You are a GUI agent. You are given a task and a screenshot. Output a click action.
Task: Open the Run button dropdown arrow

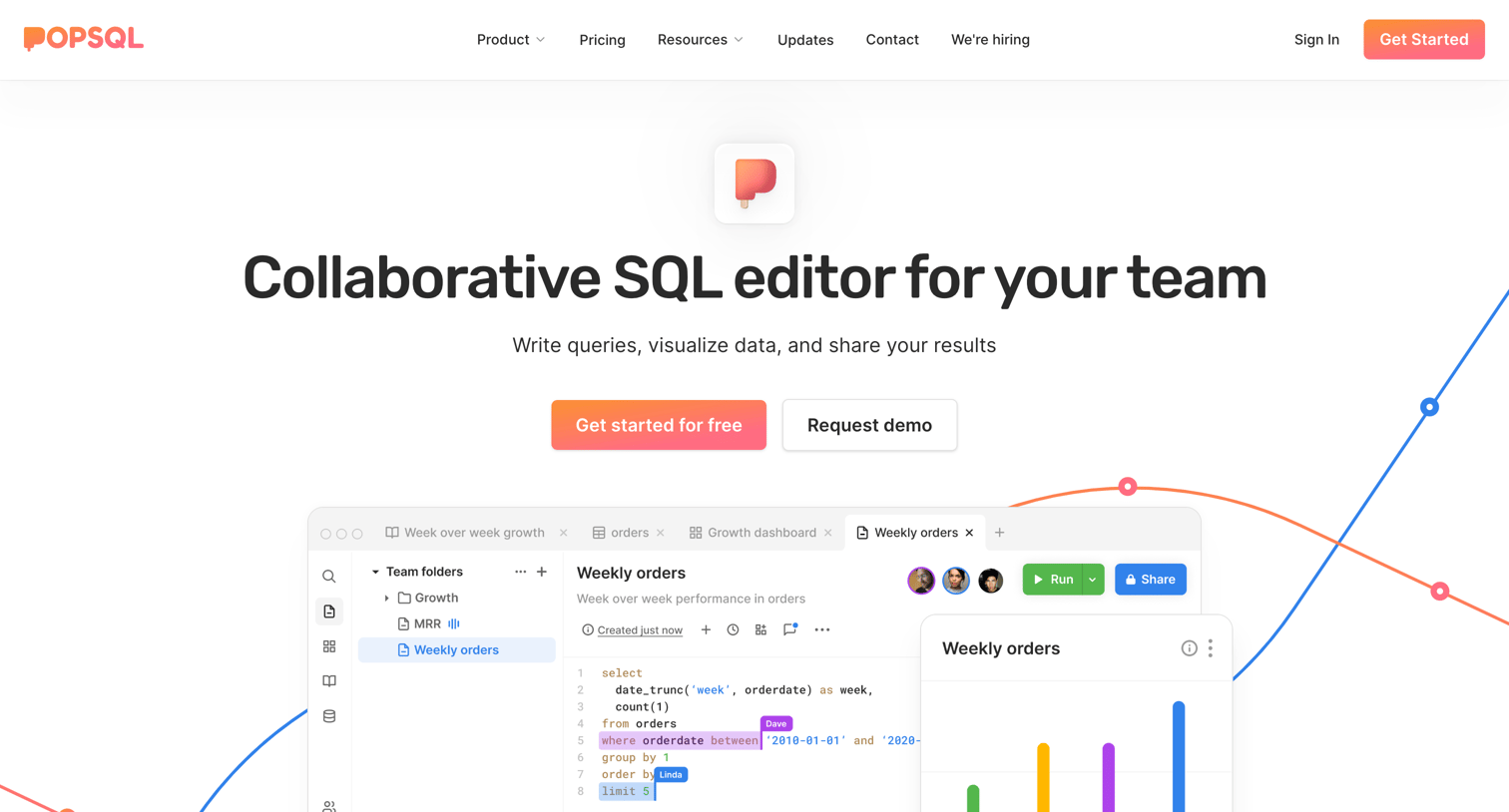coord(1093,580)
